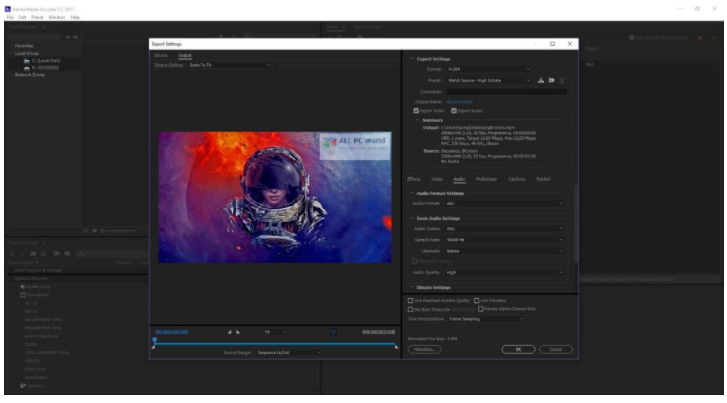727x403 pixels.
Task: Open the Source Scaling dropdown
Action: (230, 65)
